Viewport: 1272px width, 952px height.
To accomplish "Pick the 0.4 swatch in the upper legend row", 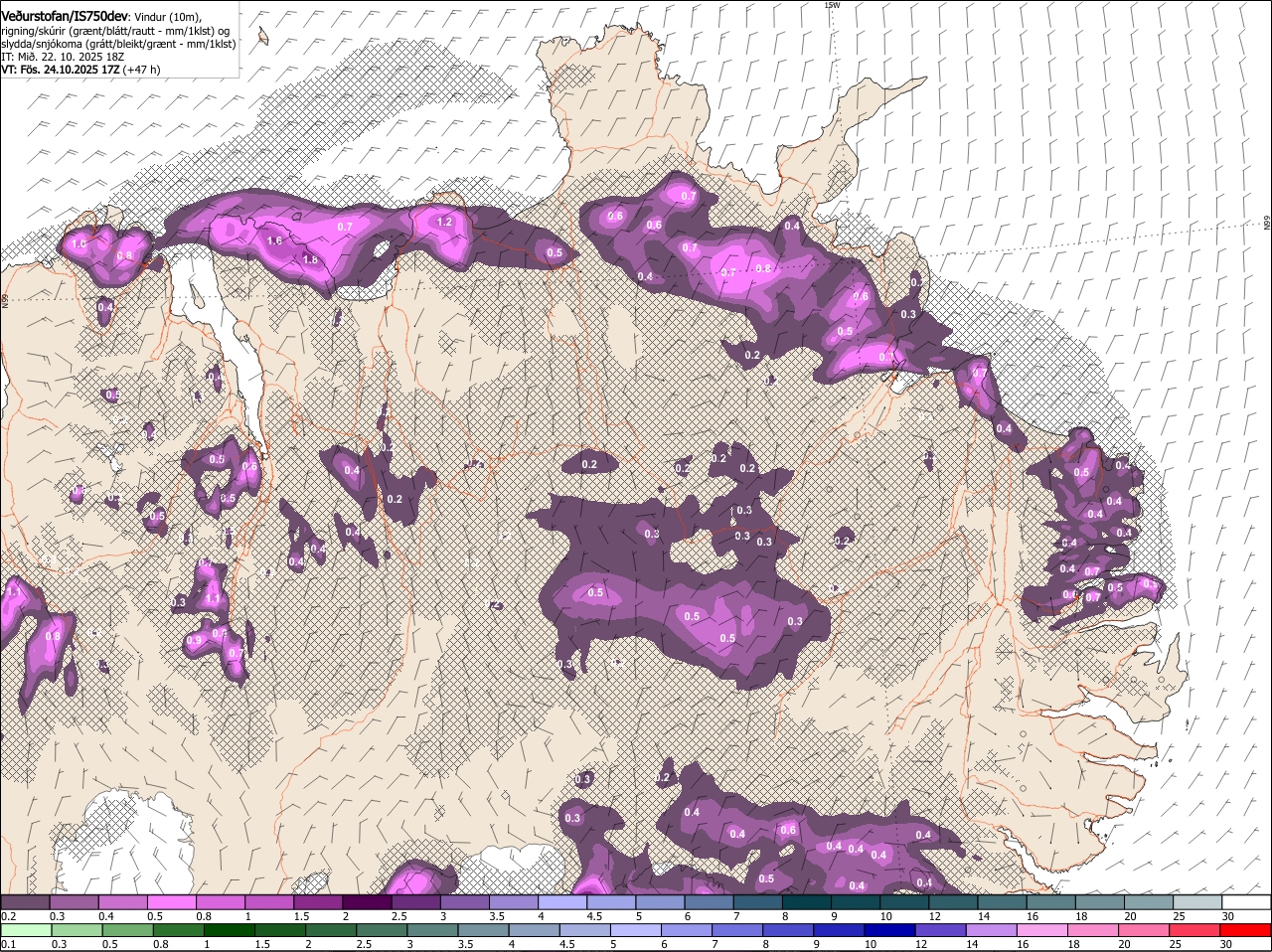I will [x=122, y=902].
